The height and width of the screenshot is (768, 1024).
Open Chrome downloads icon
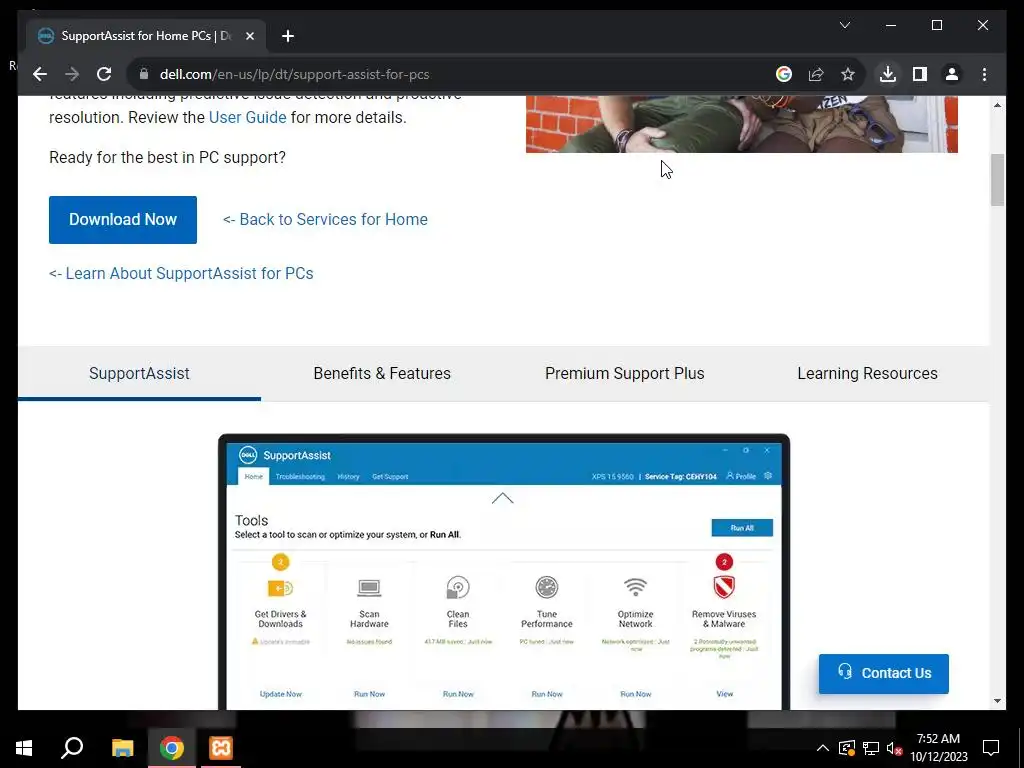tap(888, 74)
